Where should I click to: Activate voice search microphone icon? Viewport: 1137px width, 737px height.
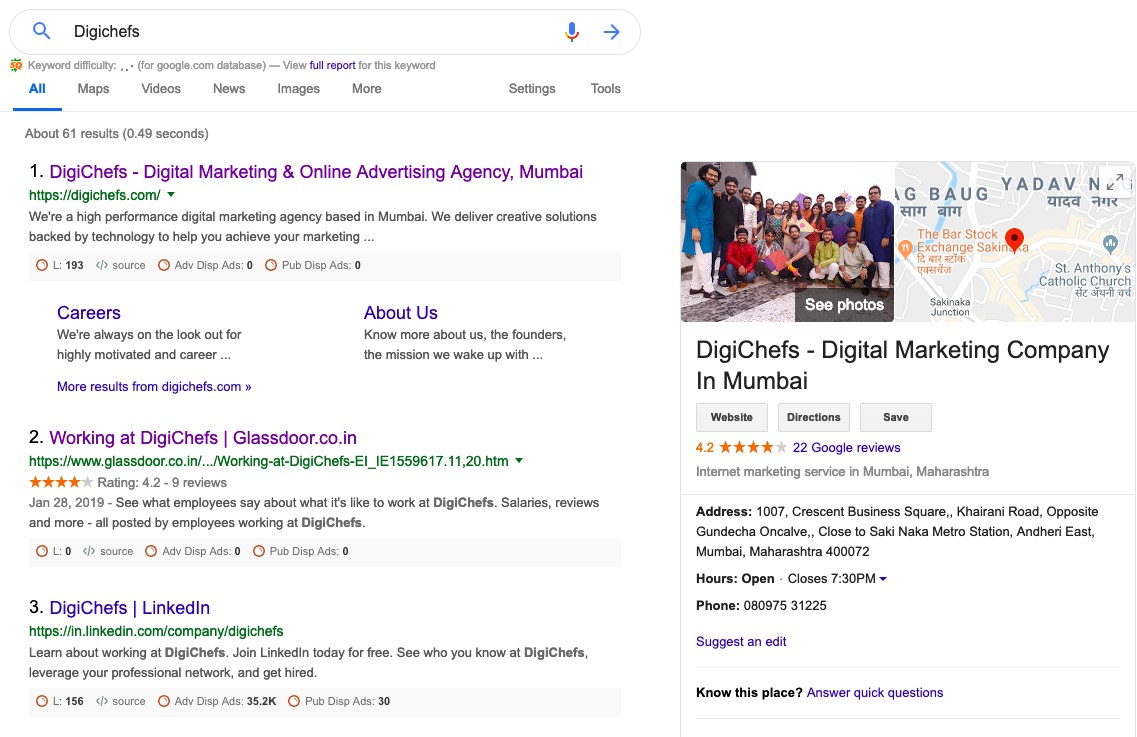point(572,32)
